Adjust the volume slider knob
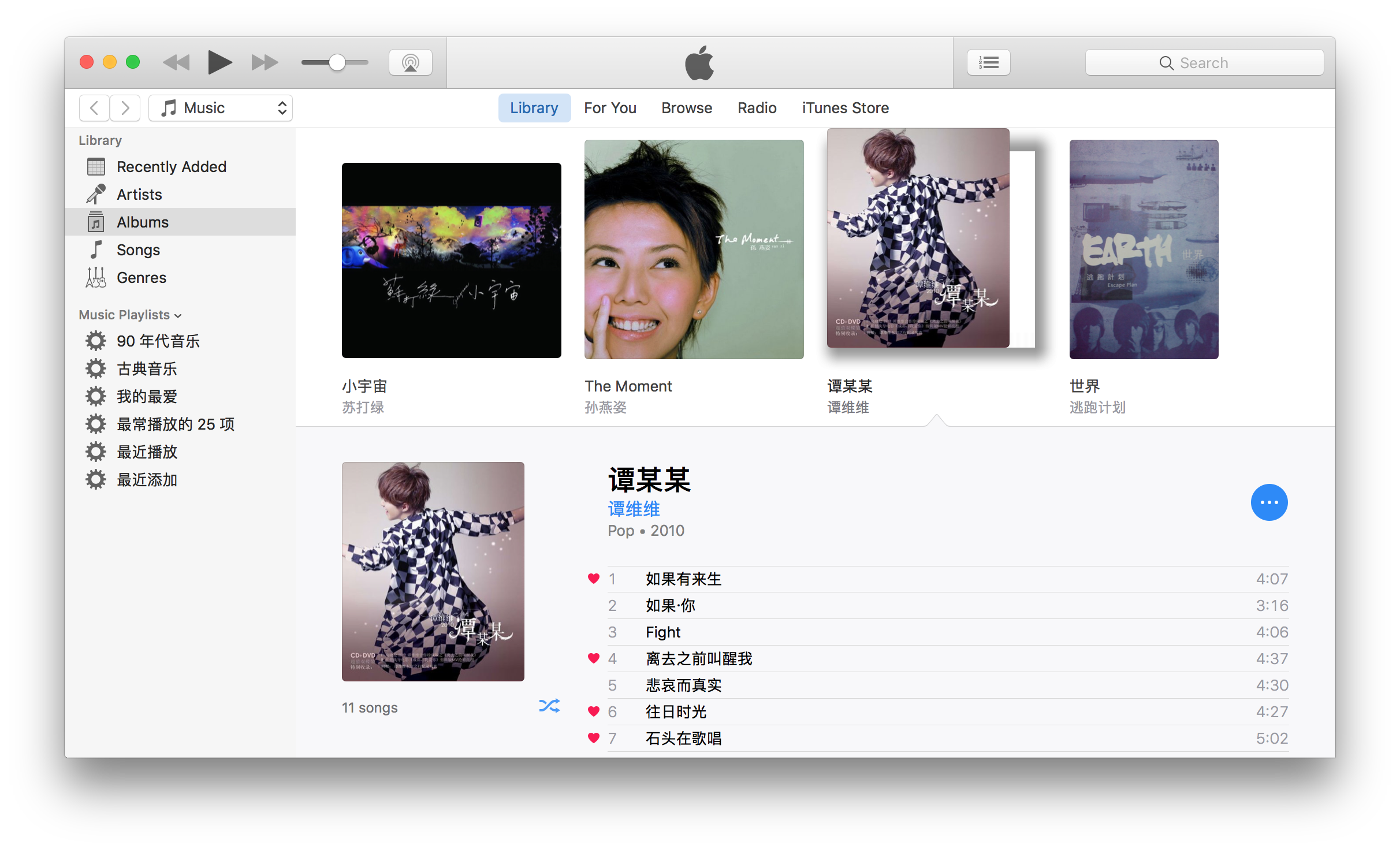The height and width of the screenshot is (850, 1400). pyautogui.click(x=337, y=62)
